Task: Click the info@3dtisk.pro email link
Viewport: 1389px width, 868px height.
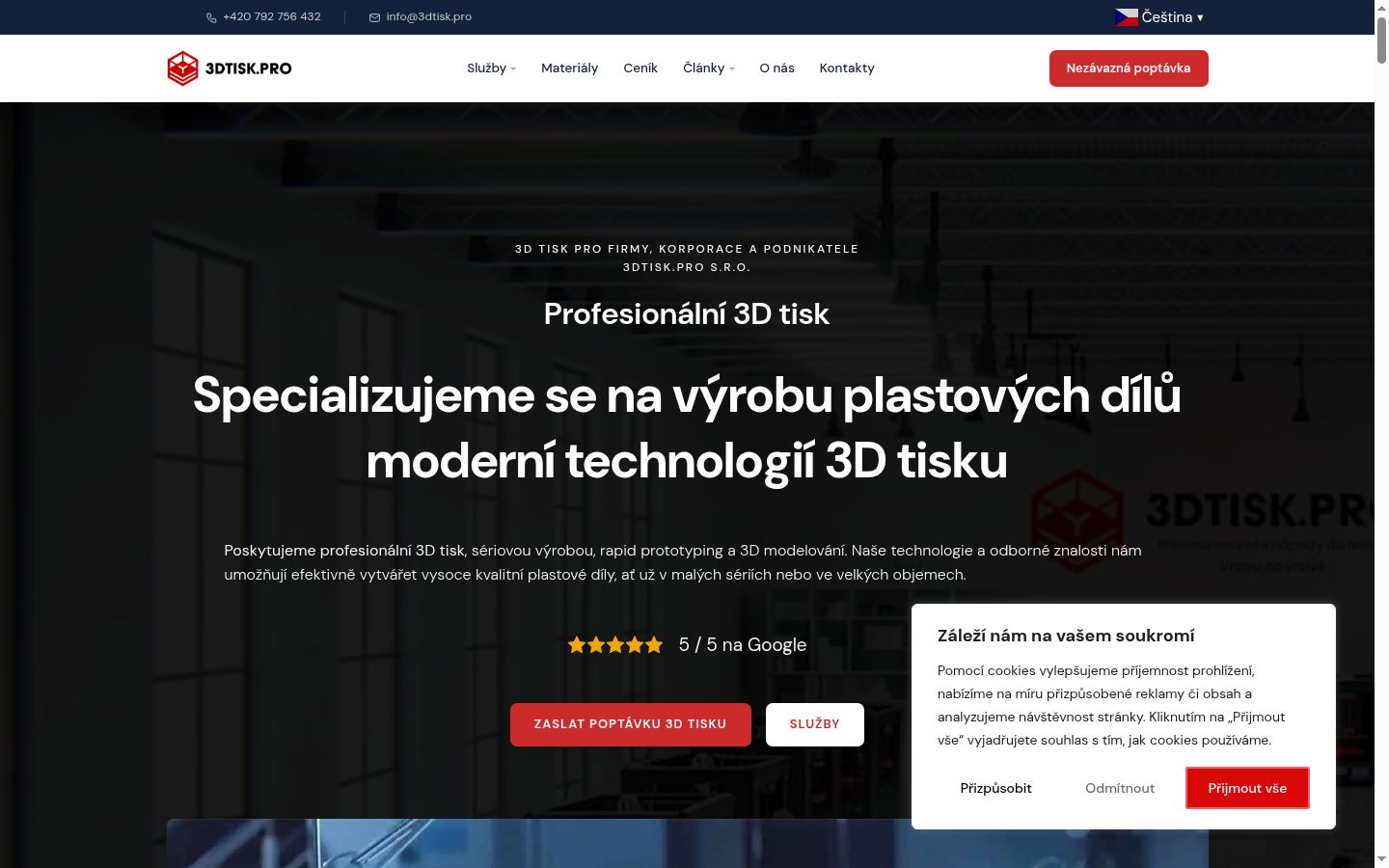Action: 428,17
